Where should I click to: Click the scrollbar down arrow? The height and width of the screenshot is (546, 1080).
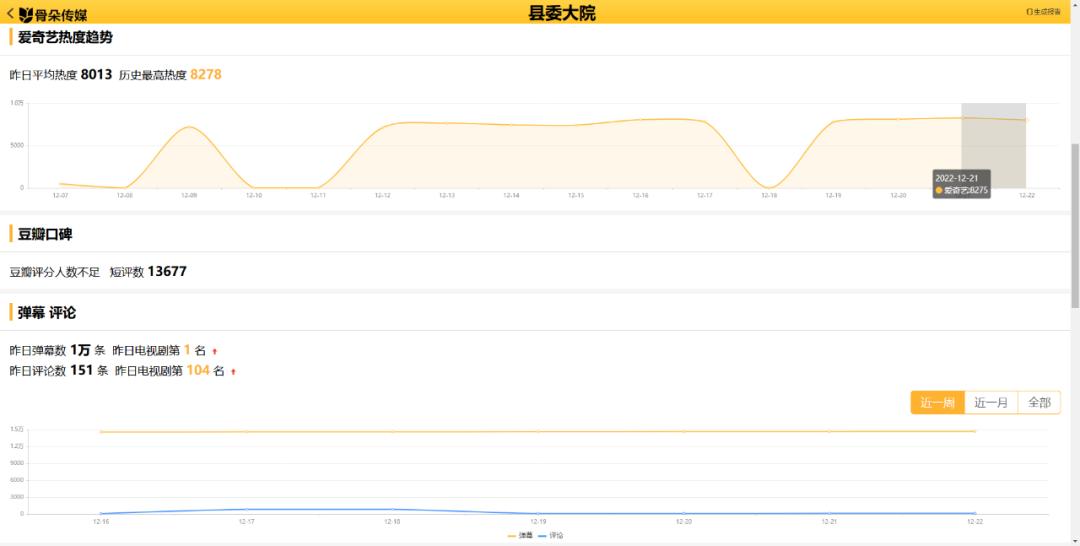pos(1075,542)
